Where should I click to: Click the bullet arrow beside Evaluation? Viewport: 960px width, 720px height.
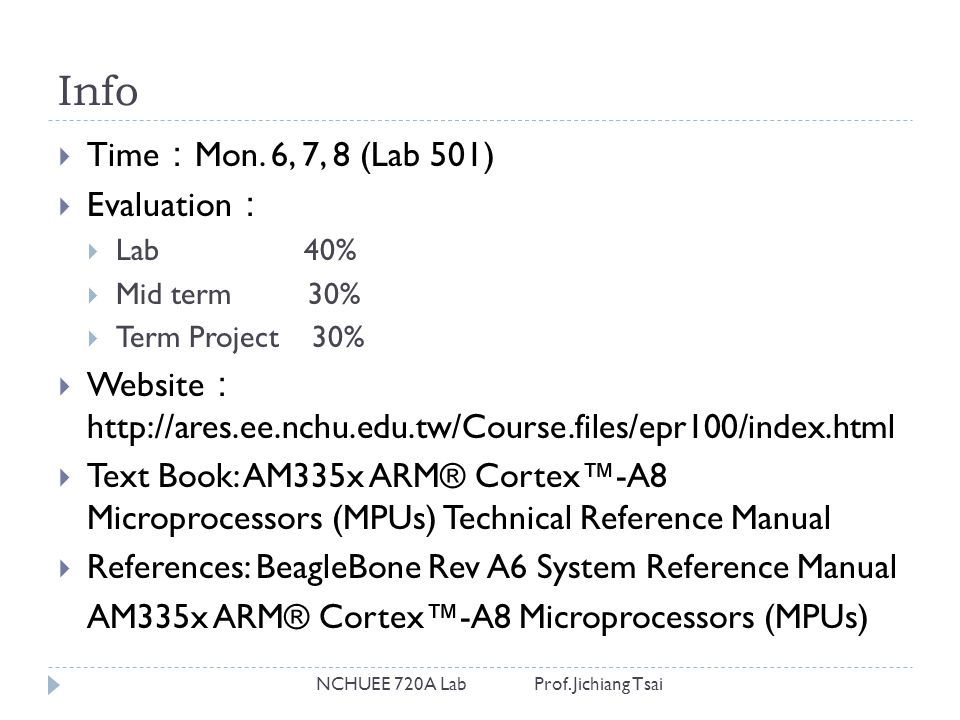coord(65,206)
